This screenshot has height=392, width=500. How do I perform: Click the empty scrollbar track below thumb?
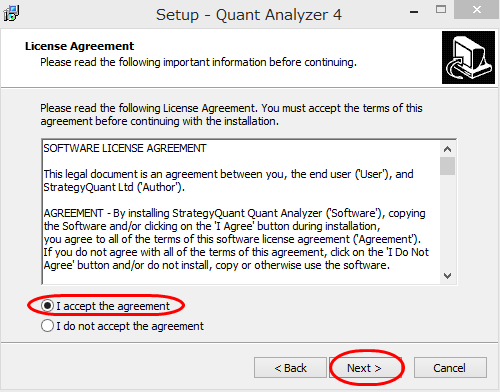447,222
